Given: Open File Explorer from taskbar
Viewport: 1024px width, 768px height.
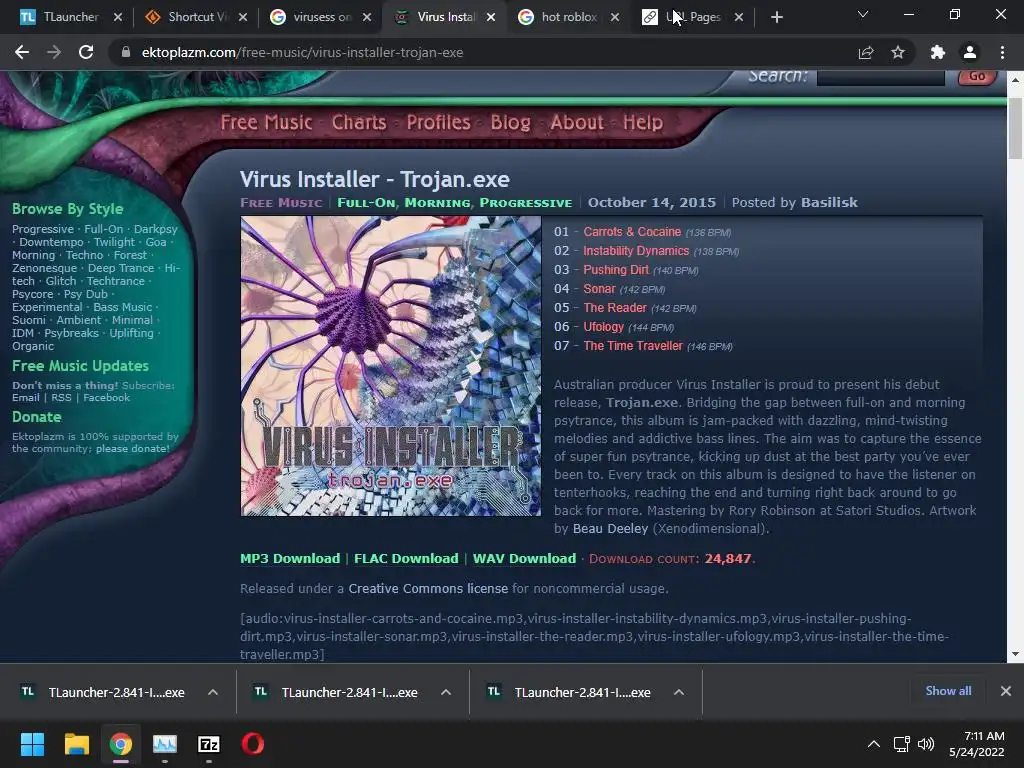Looking at the screenshot, I should click(76, 744).
